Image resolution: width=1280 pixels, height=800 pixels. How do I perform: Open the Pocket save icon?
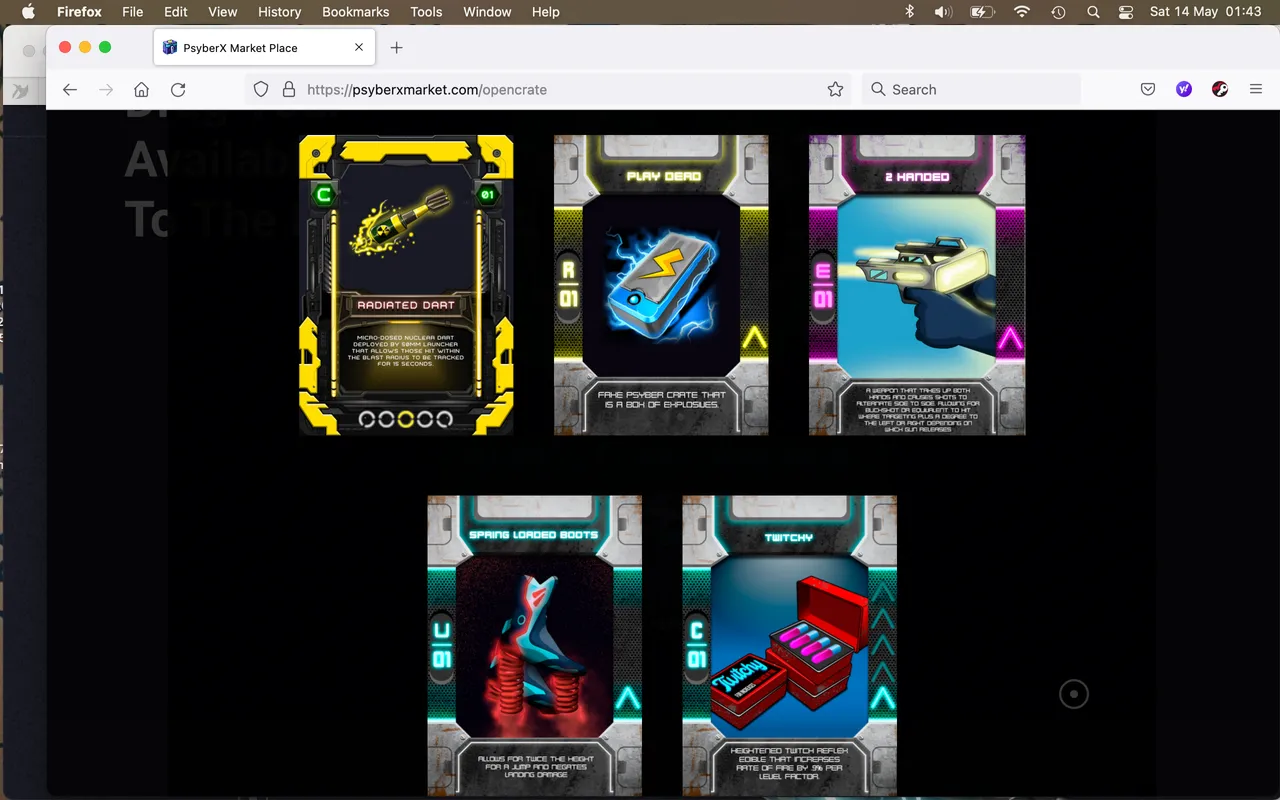point(1148,89)
